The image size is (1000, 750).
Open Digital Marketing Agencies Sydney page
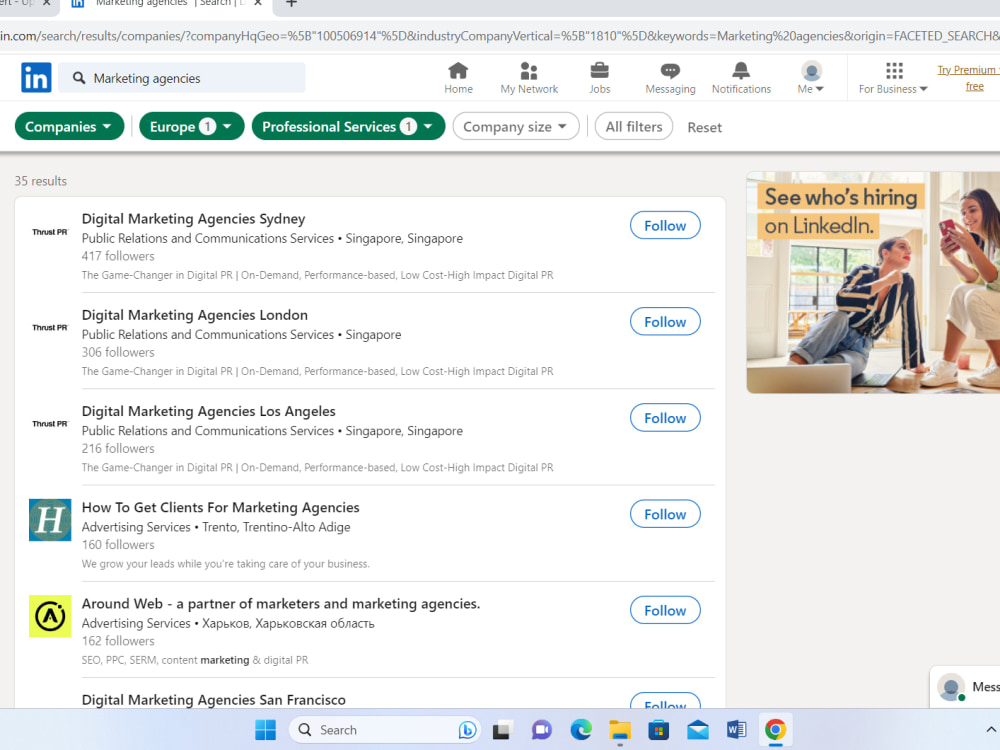[x=193, y=219]
